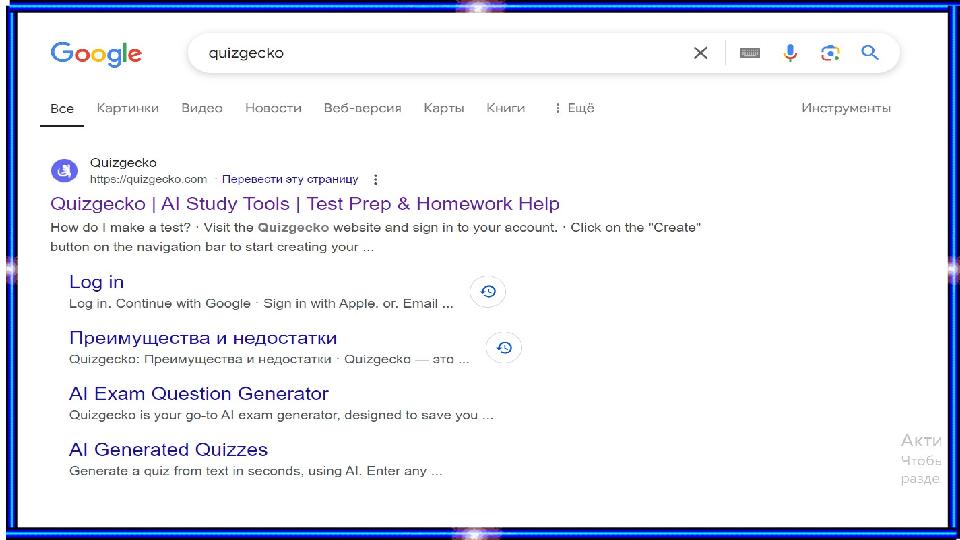960x540 pixels.
Task: Expand the Ещё more menu
Action: pyautogui.click(x=574, y=108)
